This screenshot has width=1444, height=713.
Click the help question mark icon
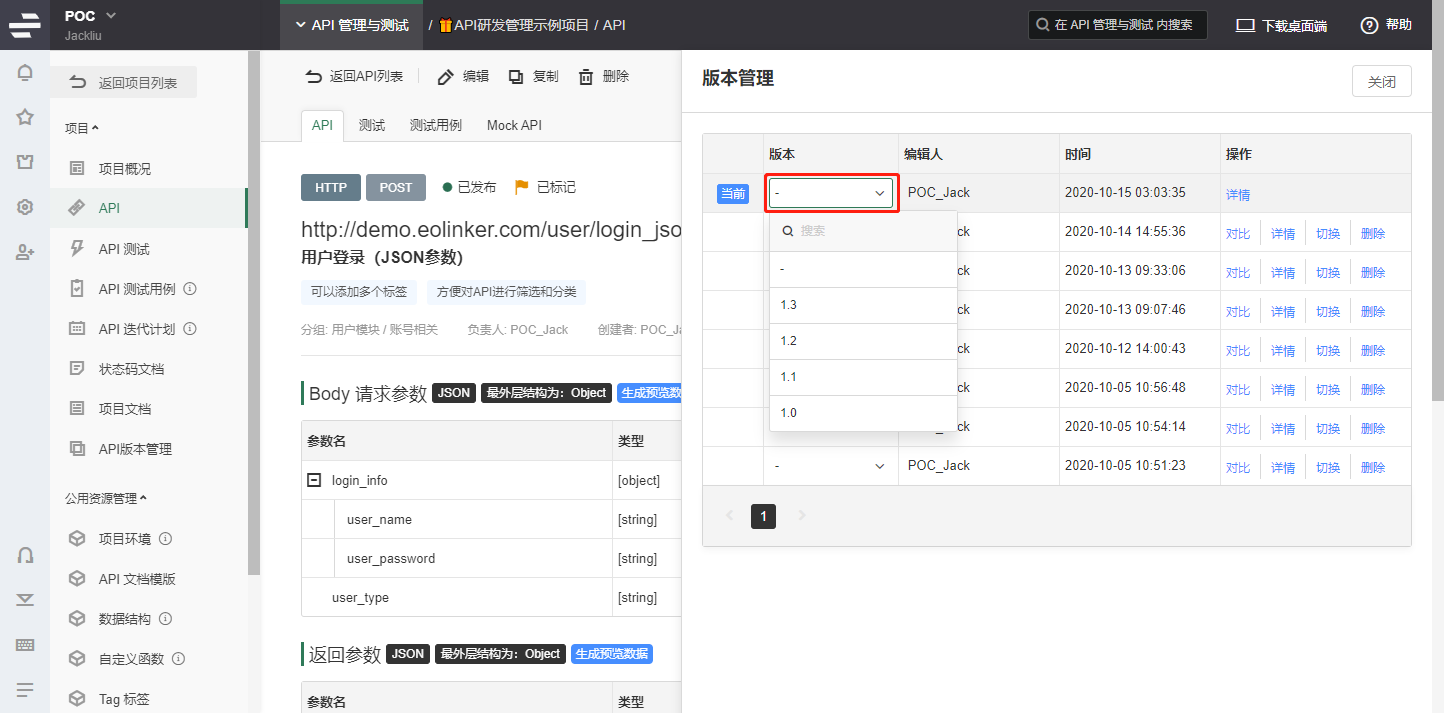1369,25
